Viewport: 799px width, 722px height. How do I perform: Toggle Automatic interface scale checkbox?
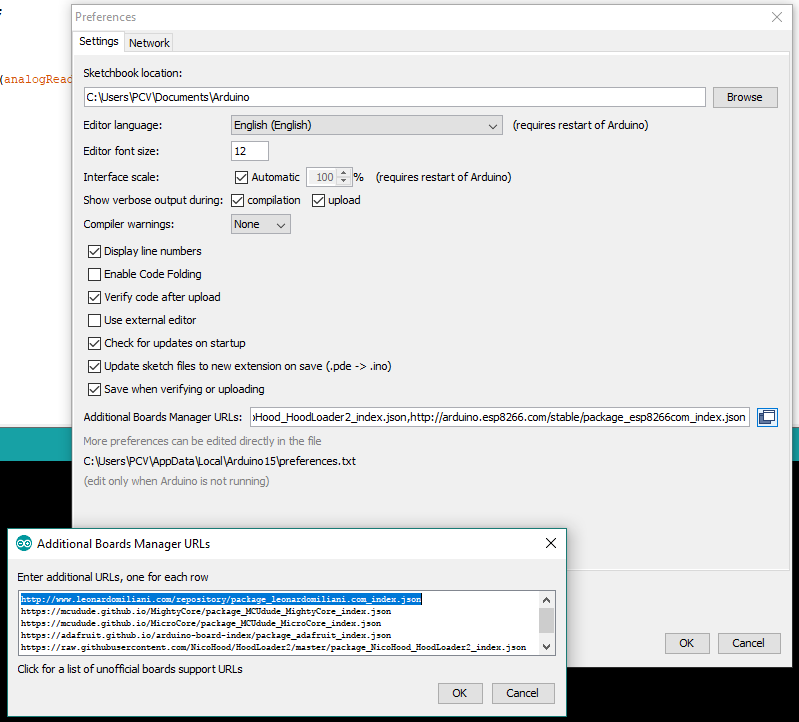coord(241,177)
